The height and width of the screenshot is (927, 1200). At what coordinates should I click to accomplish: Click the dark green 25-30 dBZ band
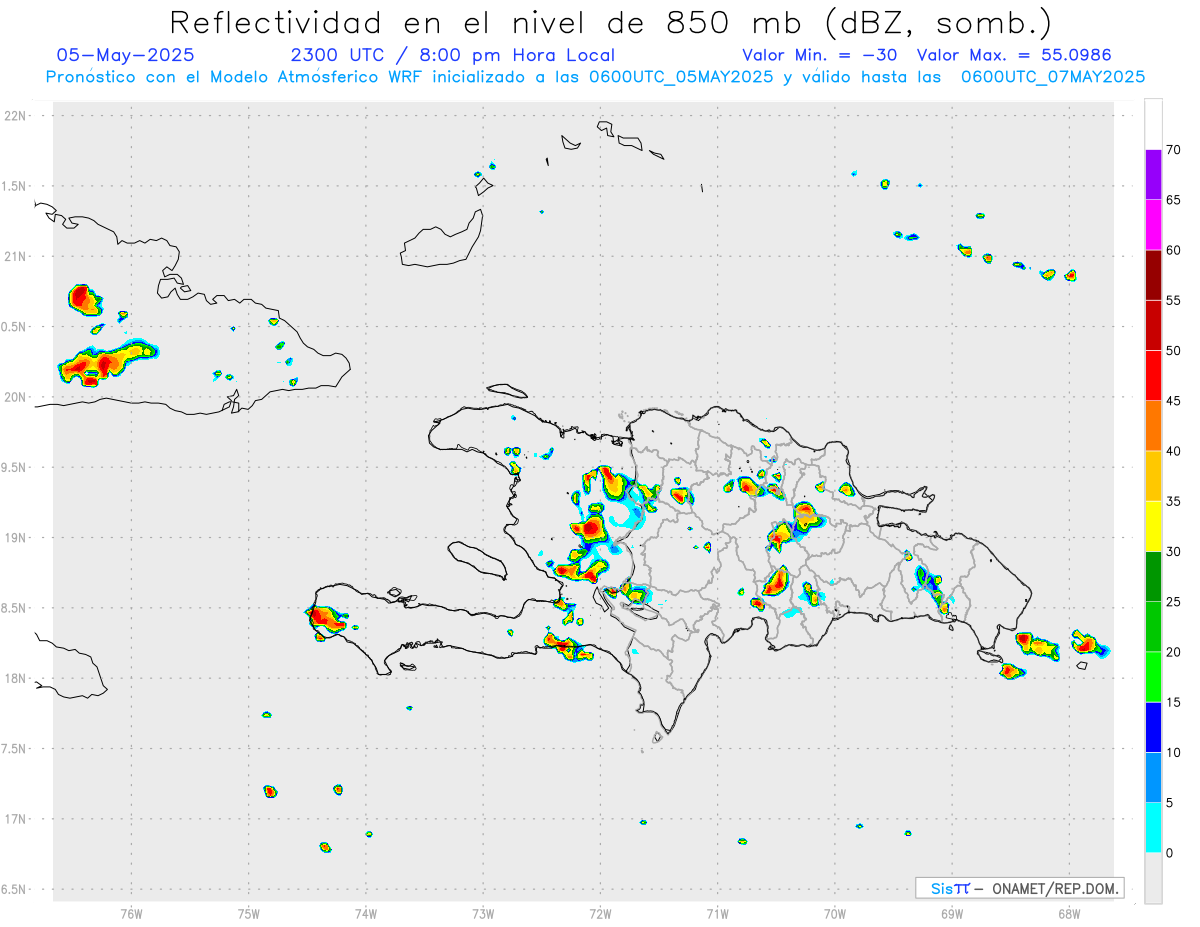(x=1154, y=577)
